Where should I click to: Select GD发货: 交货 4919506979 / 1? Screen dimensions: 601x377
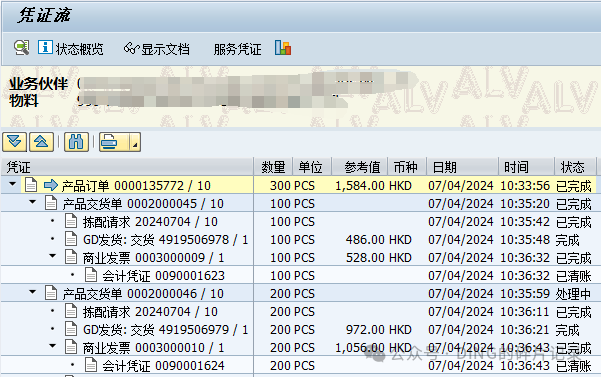(x=166, y=330)
